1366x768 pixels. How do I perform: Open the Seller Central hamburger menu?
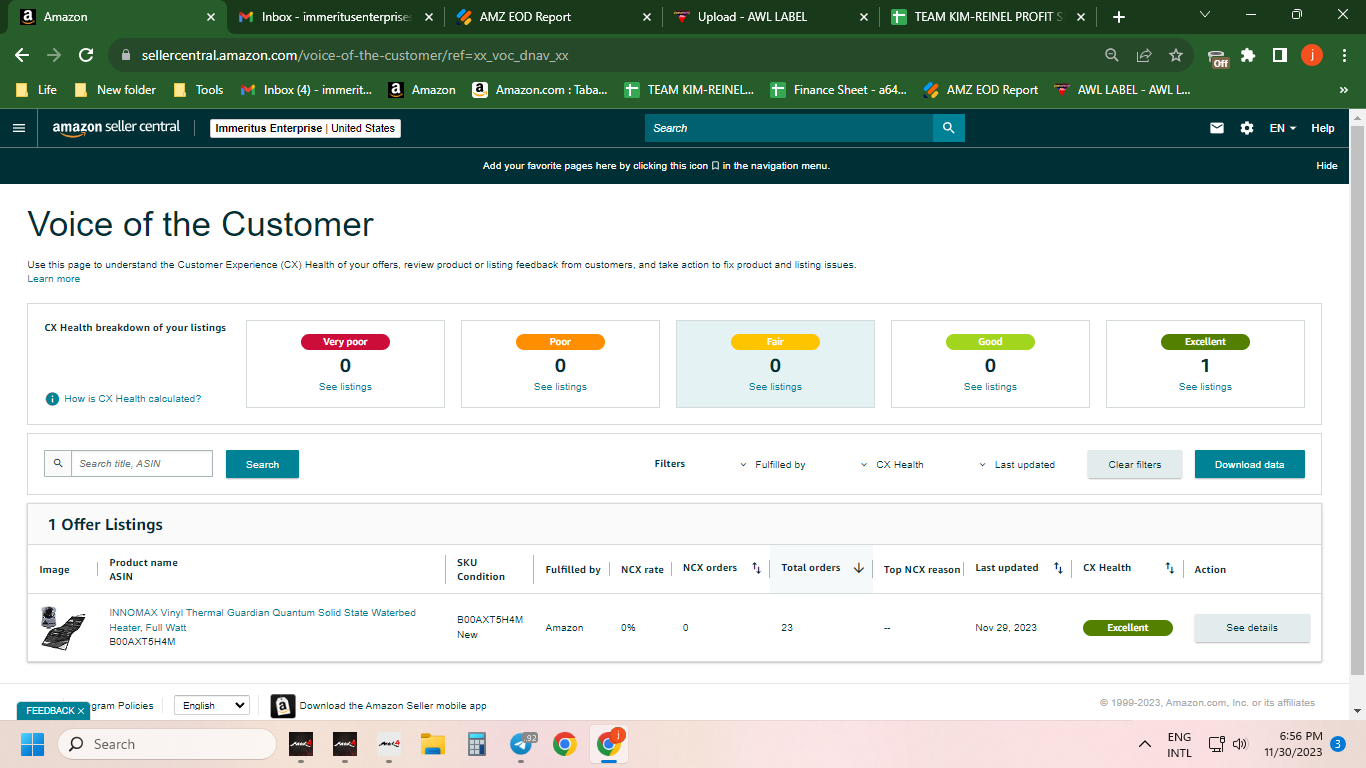click(18, 128)
